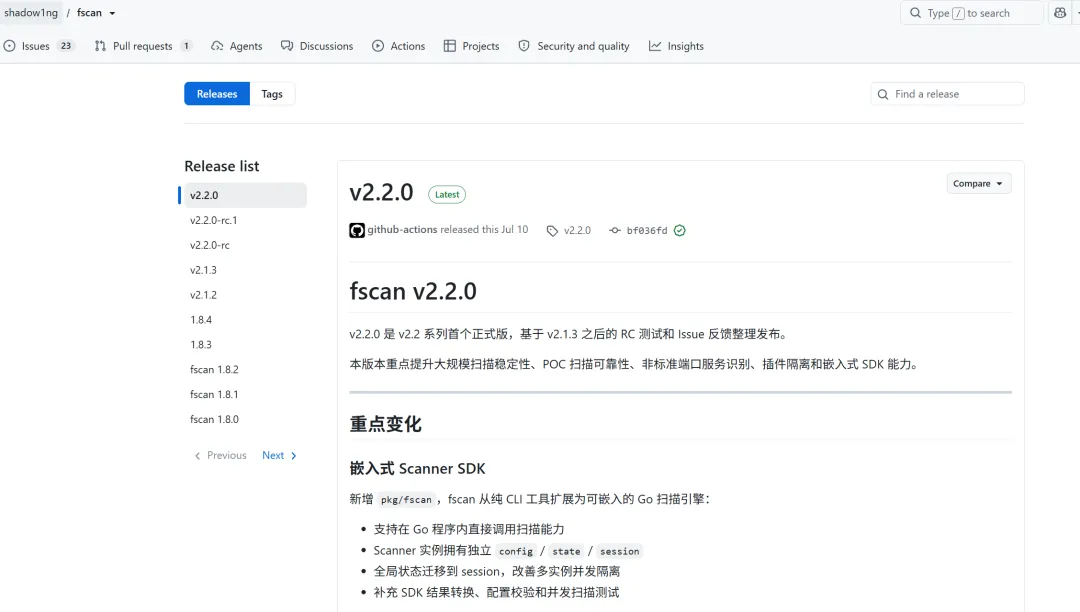Click the Actions play icon
The height and width of the screenshot is (612, 1080).
pyautogui.click(x=378, y=46)
